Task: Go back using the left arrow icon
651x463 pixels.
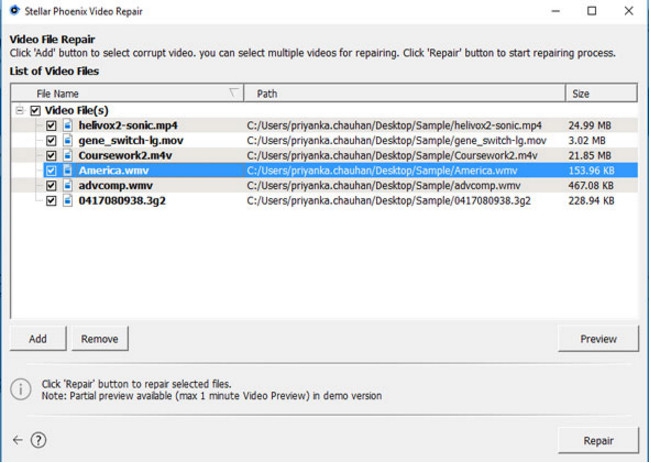Action: coord(17,440)
